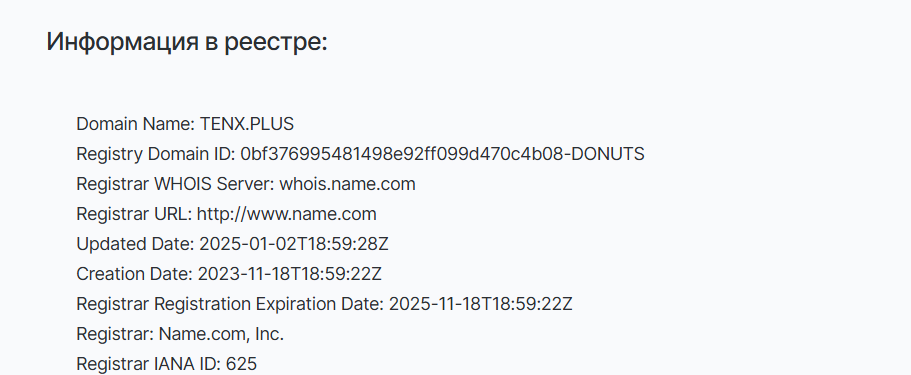Click the 'Информация в реестре:' heading
This screenshot has height=375, width=911.
[x=186, y=42]
